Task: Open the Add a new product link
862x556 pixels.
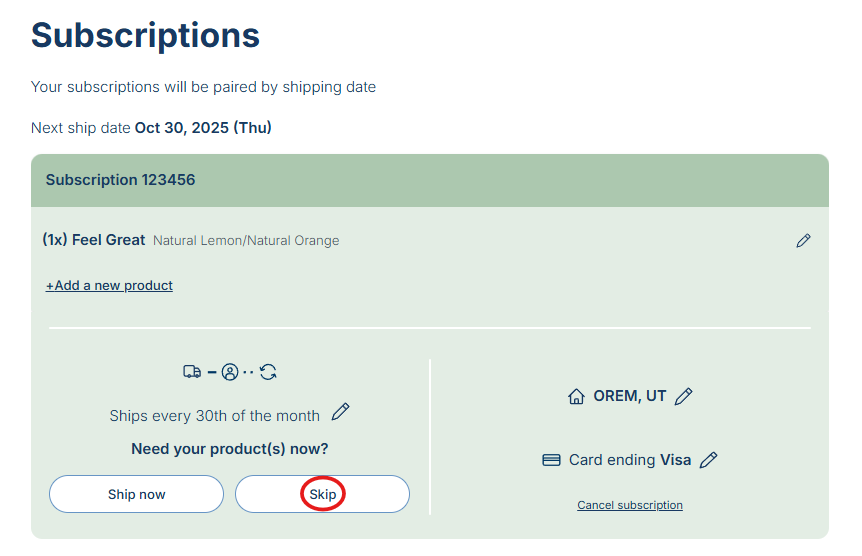Action: click(x=109, y=286)
